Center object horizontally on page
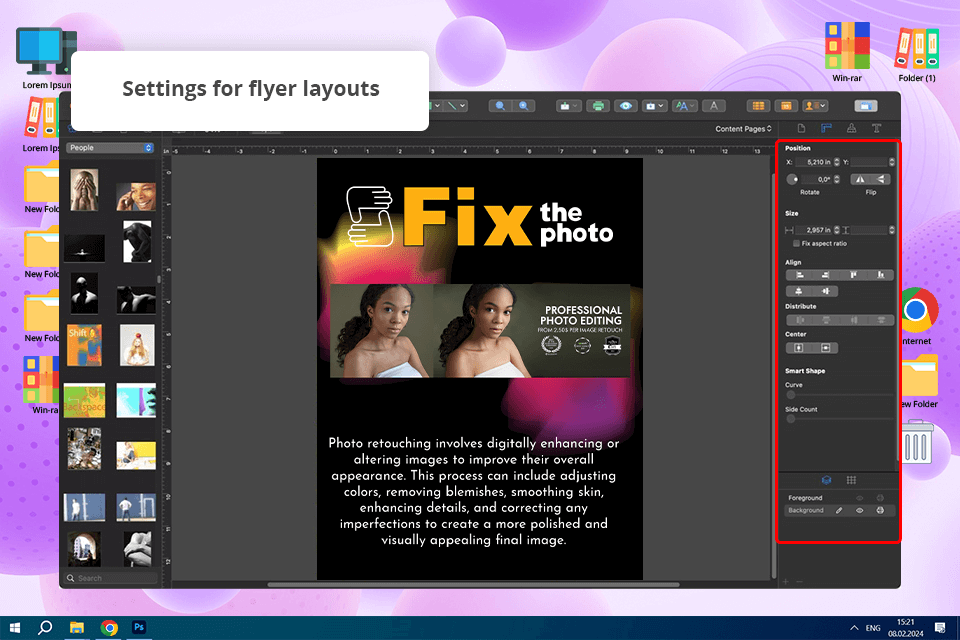The height and width of the screenshot is (640, 960). coord(798,348)
